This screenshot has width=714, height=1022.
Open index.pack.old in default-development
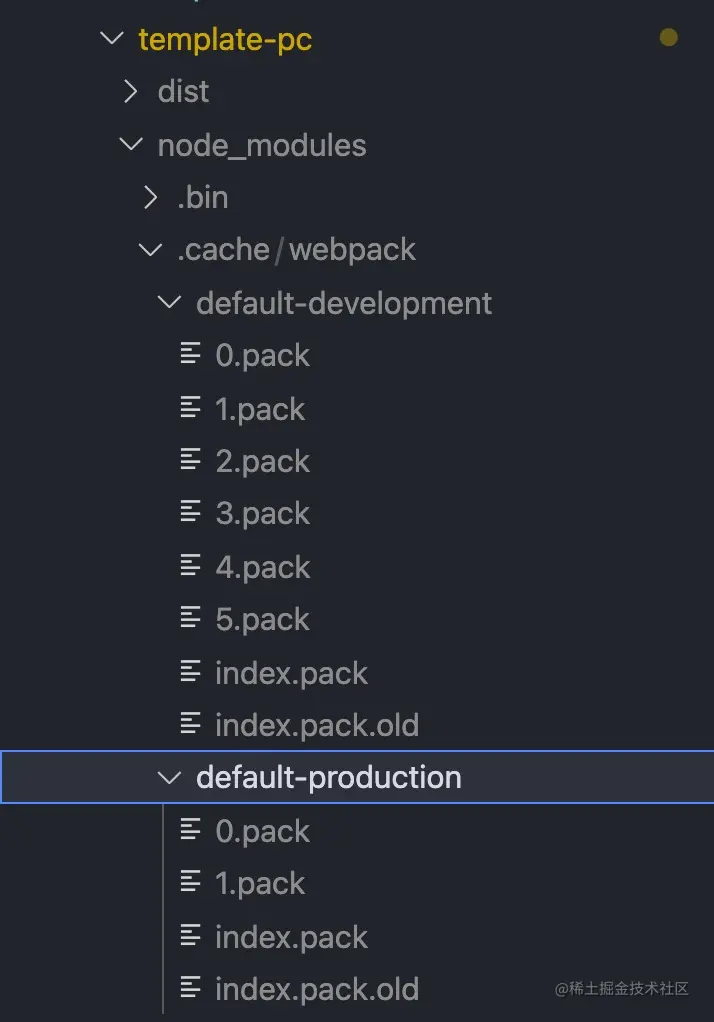[316, 724]
